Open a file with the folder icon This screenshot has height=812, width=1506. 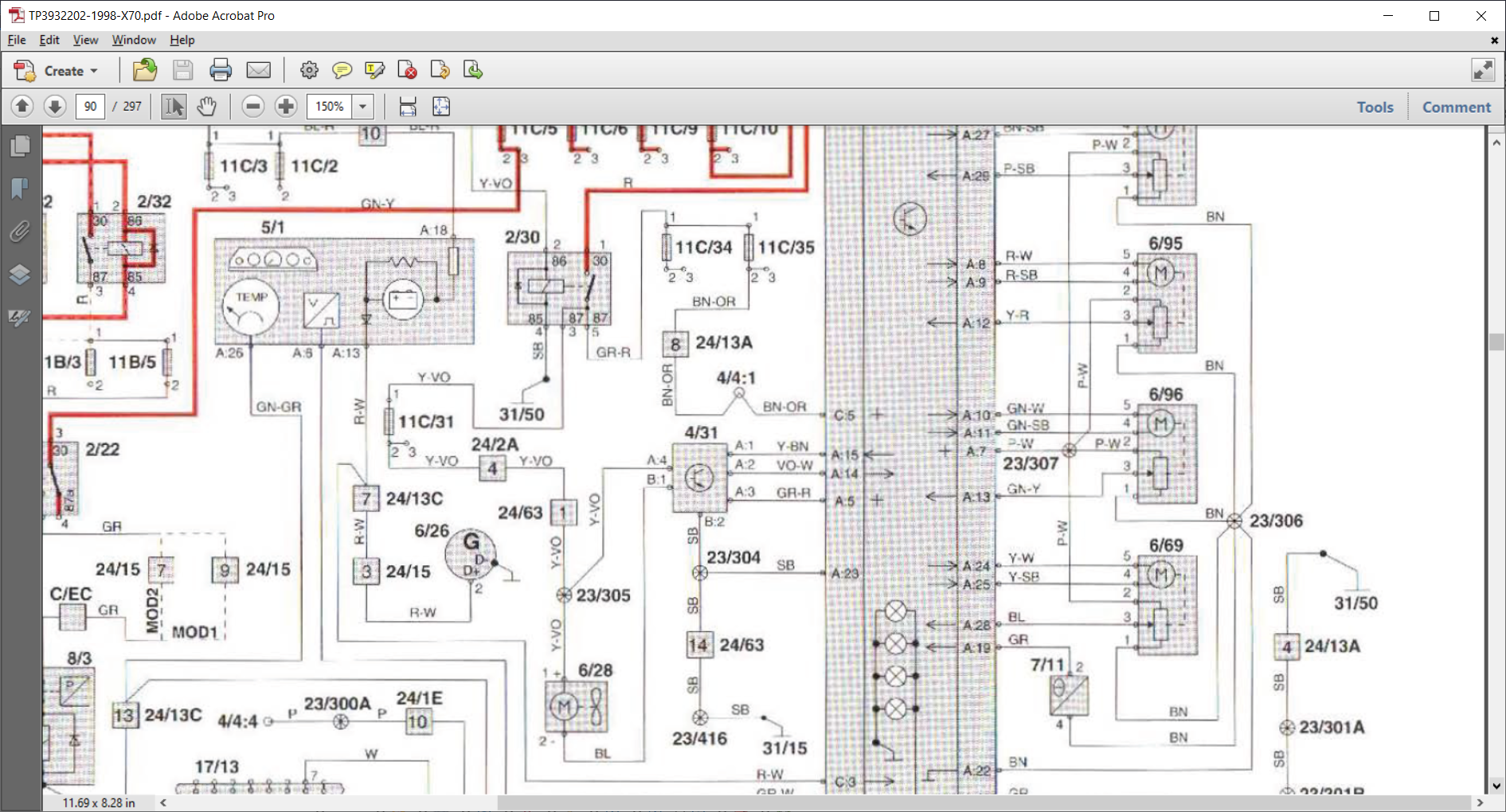pos(144,71)
